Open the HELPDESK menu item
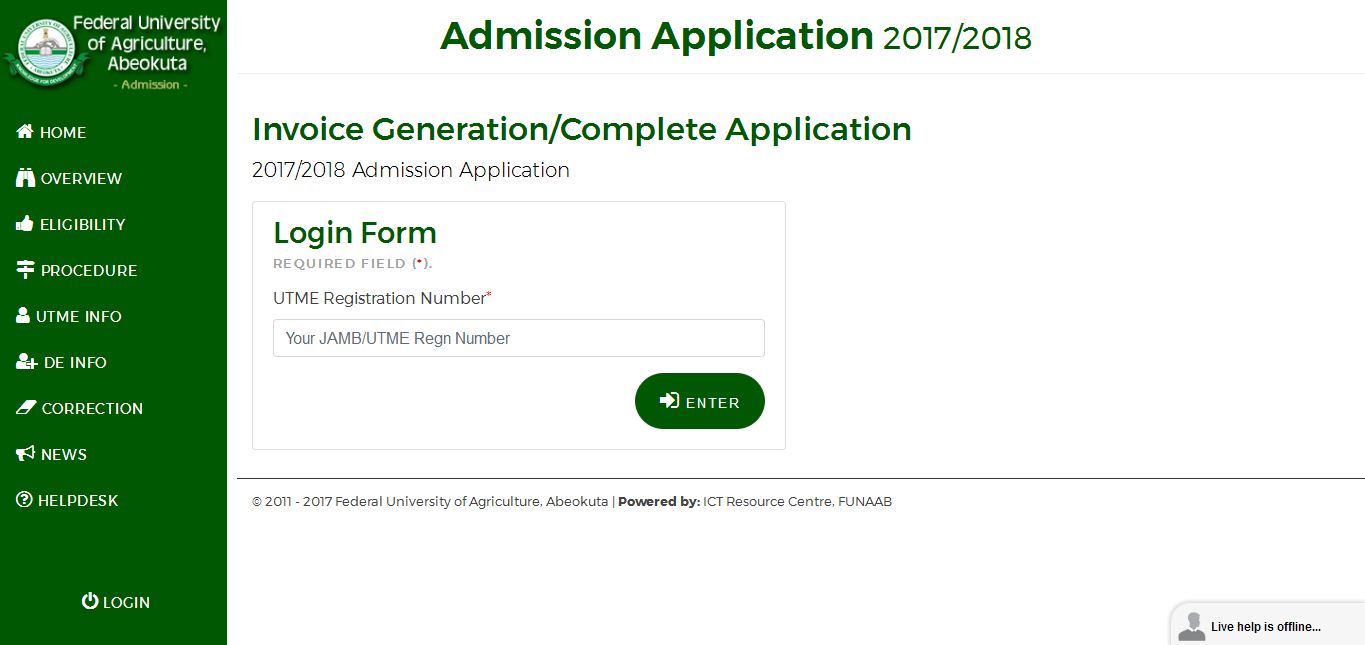Image resolution: width=1365 pixels, height=645 pixels. point(78,501)
